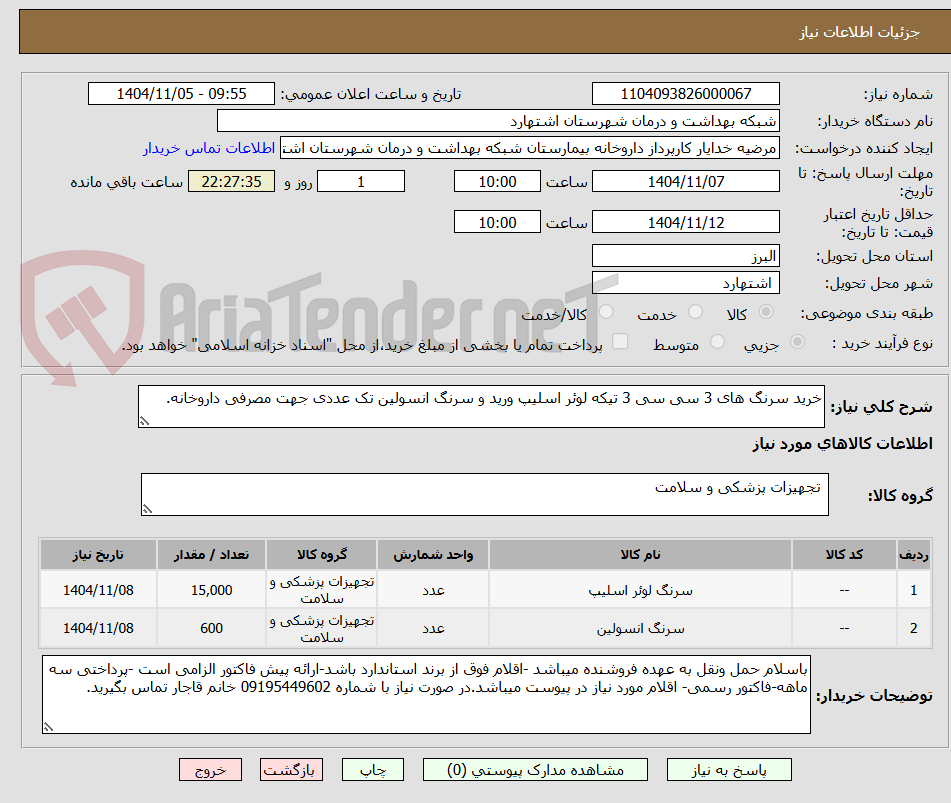Click the چاپ print button
The height and width of the screenshot is (803, 951).
coord(372,770)
